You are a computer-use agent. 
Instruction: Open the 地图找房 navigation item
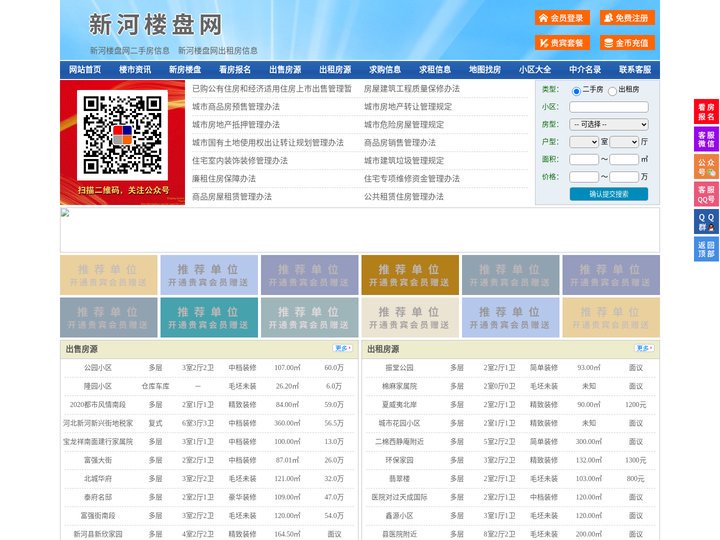point(485,70)
